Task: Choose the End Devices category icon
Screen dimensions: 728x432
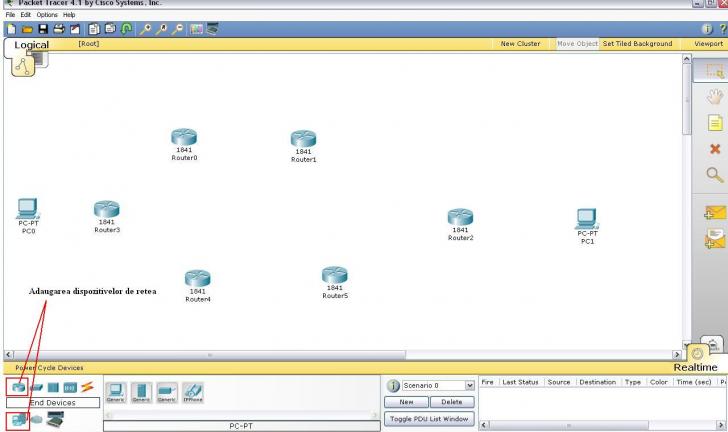Action: tap(19, 421)
